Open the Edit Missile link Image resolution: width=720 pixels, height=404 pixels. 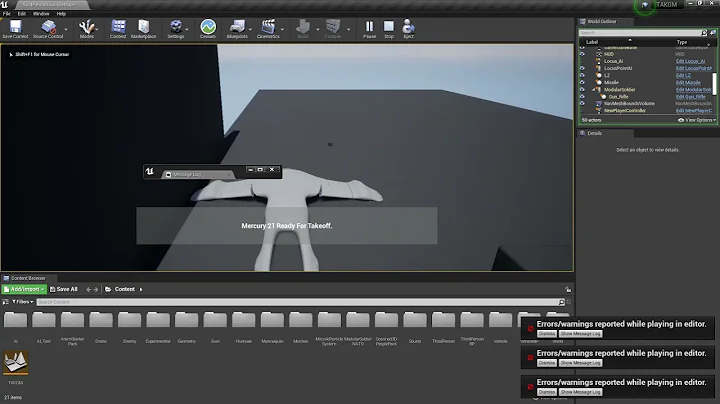(688, 83)
